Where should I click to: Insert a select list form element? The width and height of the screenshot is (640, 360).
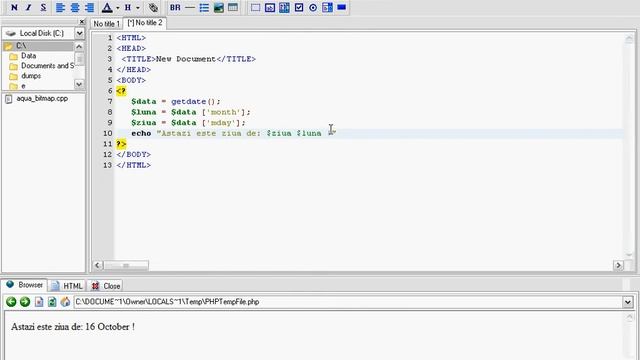tap(327, 7)
